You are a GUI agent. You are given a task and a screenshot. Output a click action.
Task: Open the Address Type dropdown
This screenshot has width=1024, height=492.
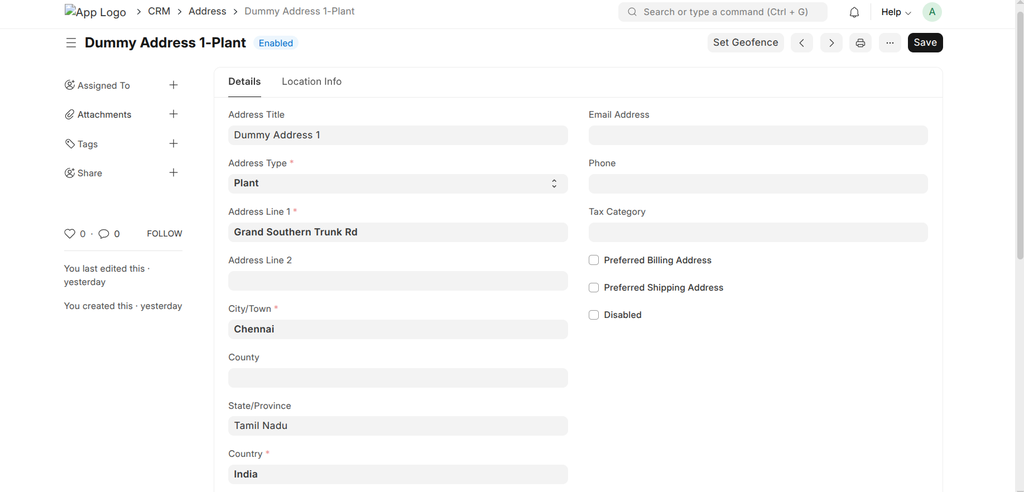point(398,184)
